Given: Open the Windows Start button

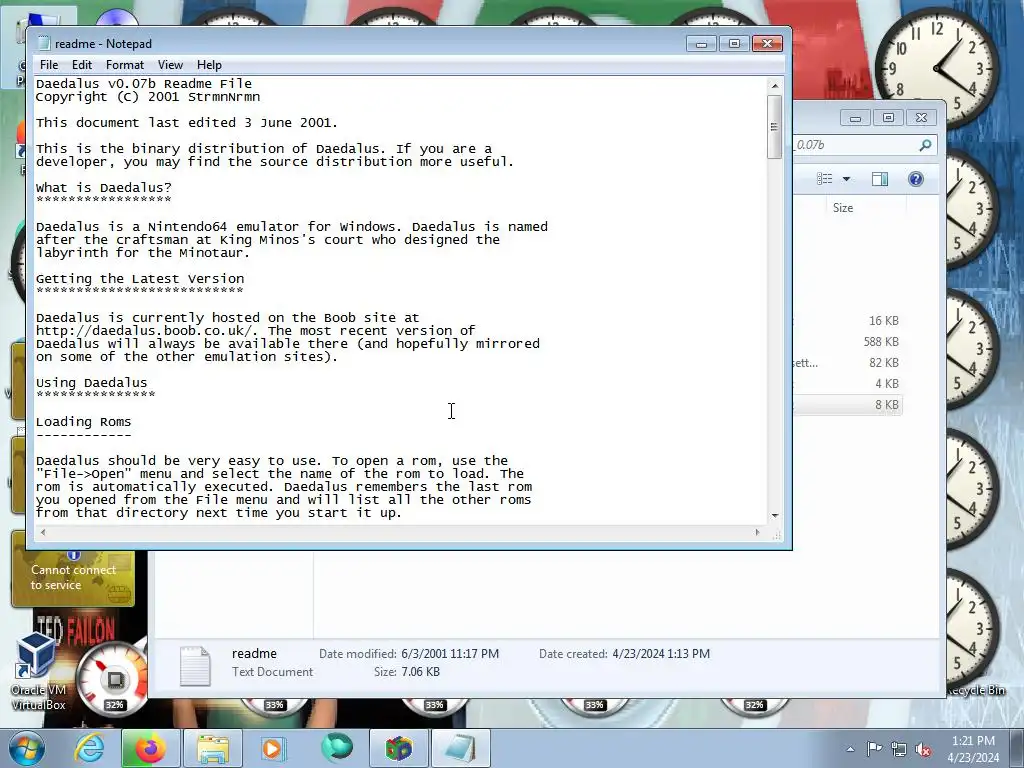Looking at the screenshot, I should point(26,748).
